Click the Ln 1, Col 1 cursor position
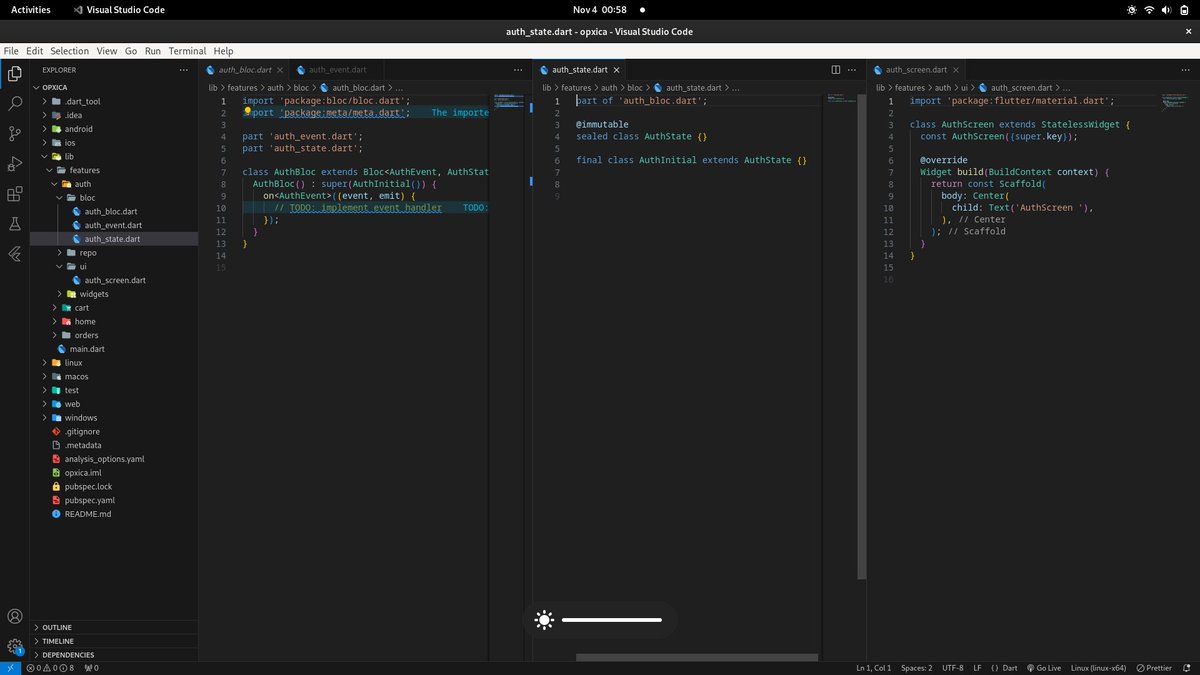 coord(873,667)
